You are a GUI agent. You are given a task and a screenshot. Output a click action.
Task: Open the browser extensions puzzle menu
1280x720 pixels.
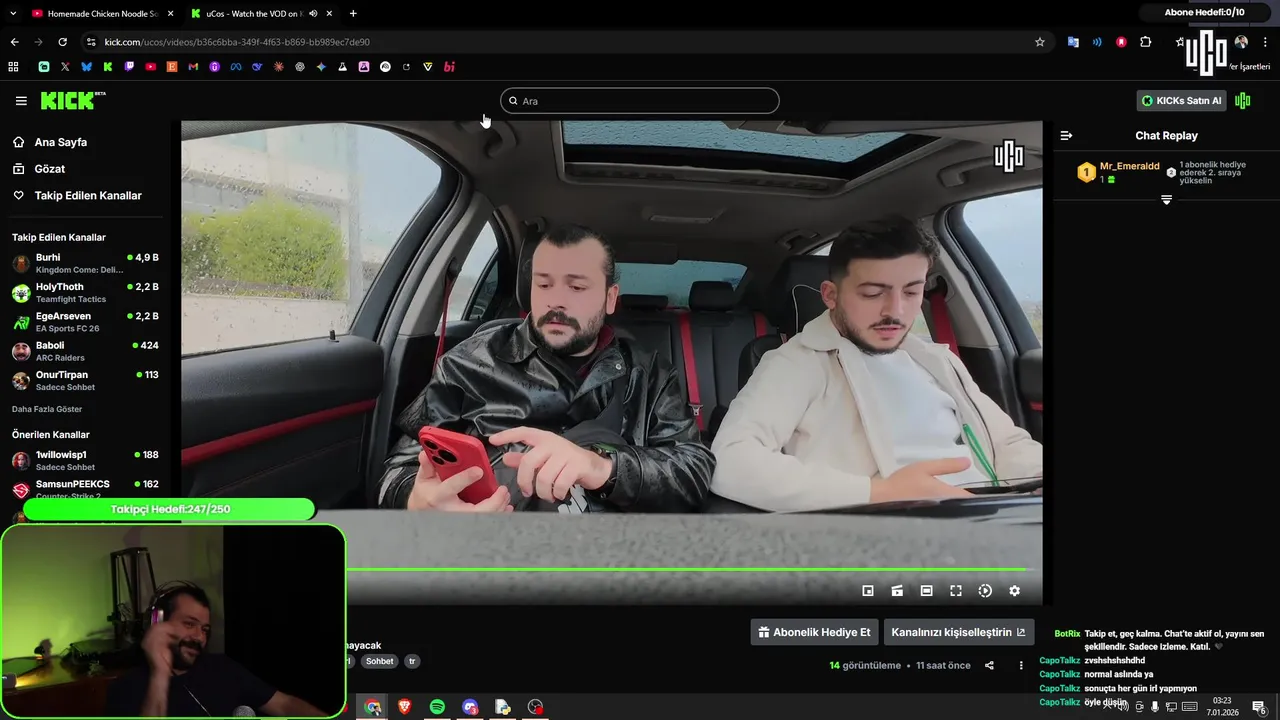(1146, 42)
